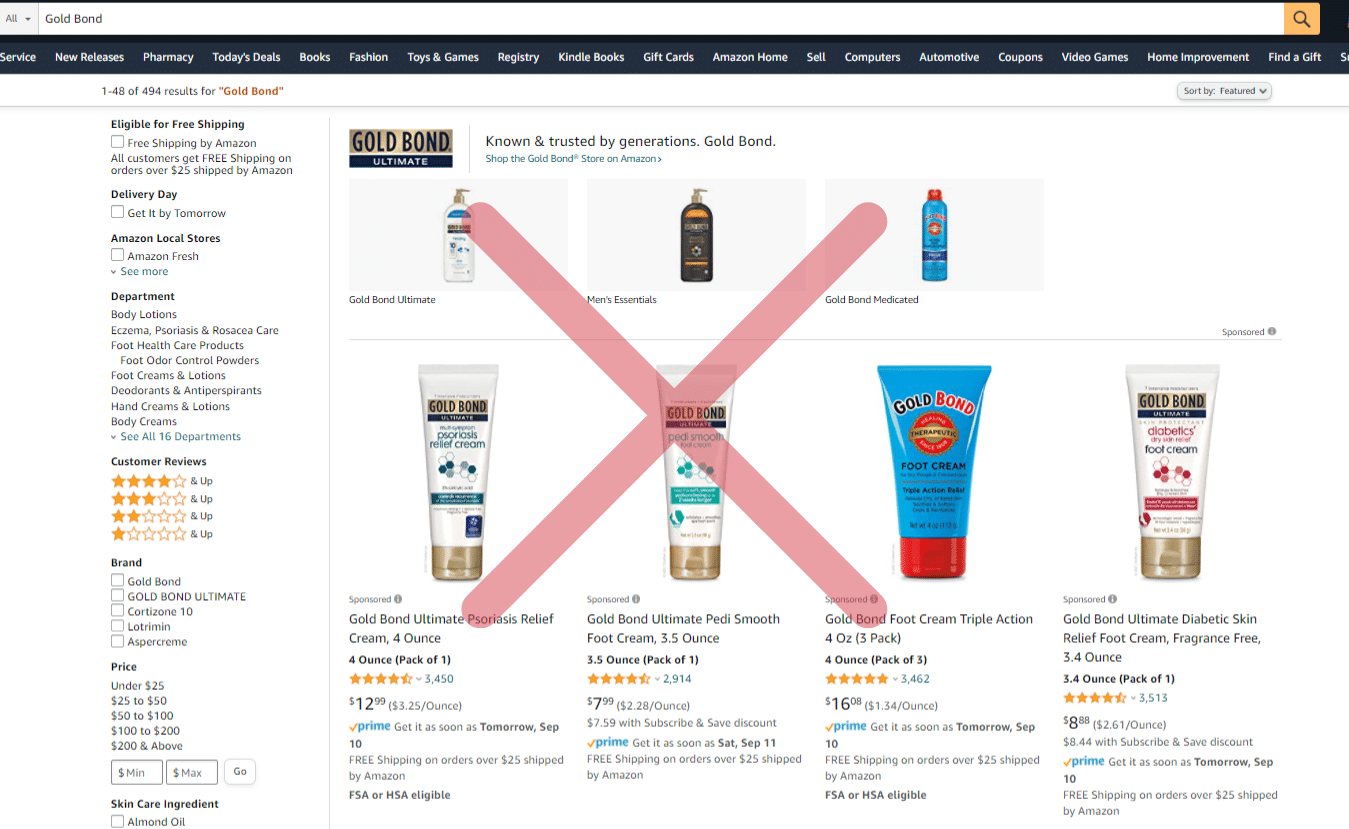Open Gold Bond Ultimate Diabetic Skin Relief link
Screen dimensions: 1349x829
[x=1161, y=638]
